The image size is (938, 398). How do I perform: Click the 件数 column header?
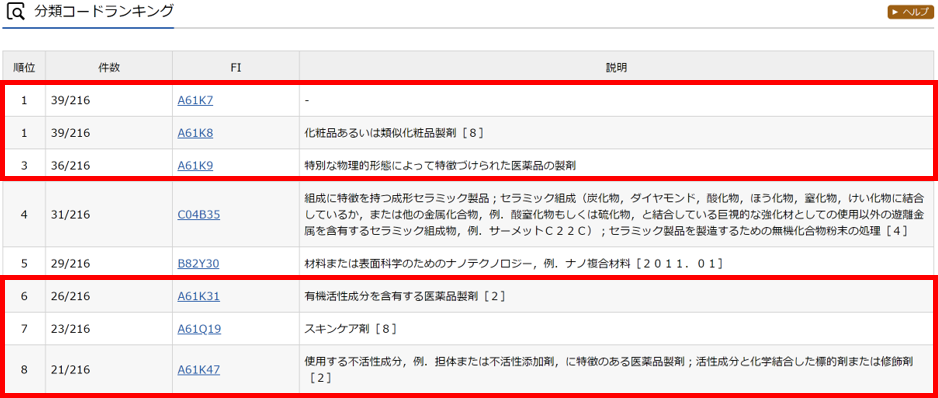(109, 68)
